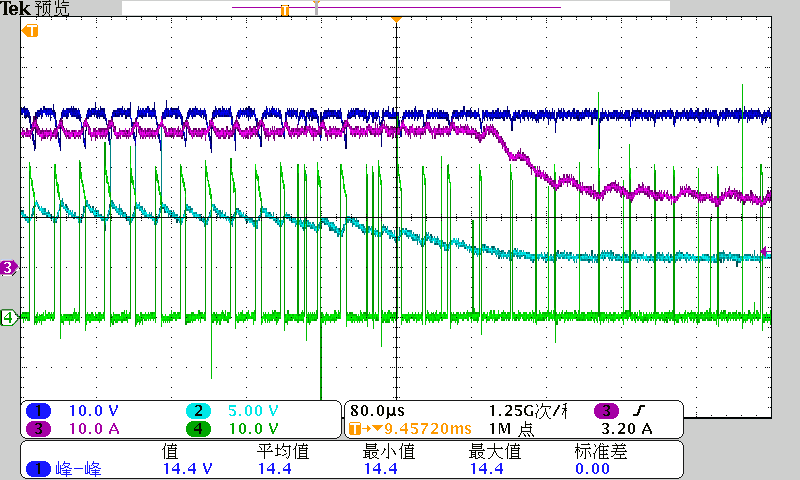Click the 10.0 V scale of channel 4
The width and height of the screenshot is (800, 480).
coord(253,428)
